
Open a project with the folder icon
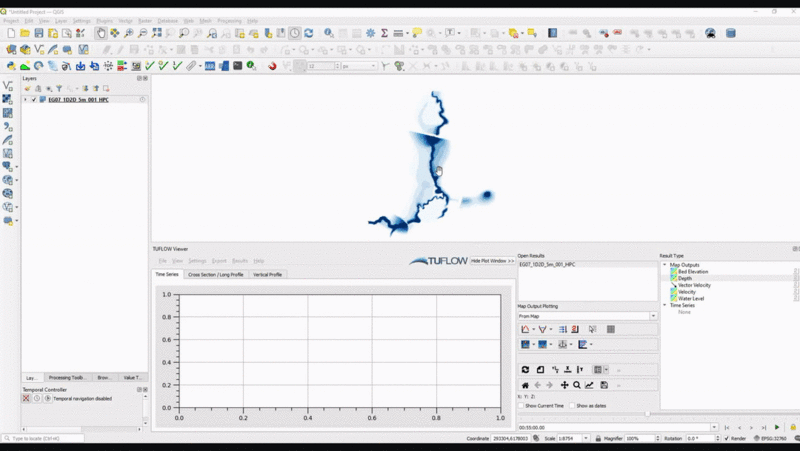point(25,33)
